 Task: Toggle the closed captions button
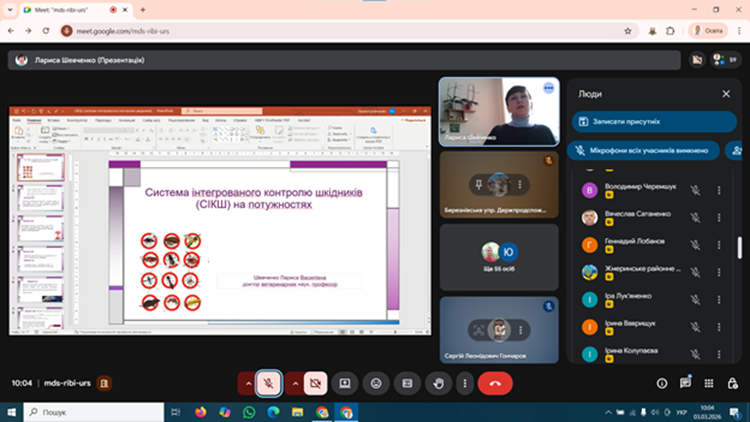pos(407,383)
